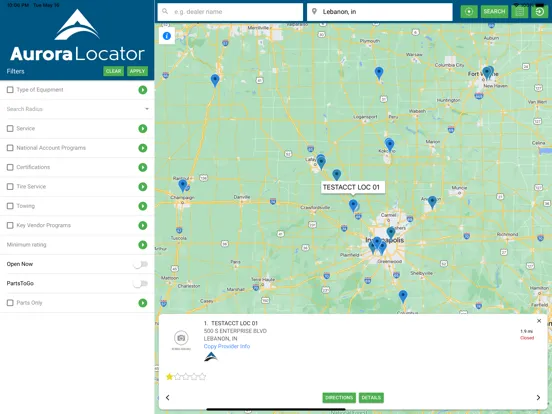Image resolution: width=552 pixels, height=414 pixels.
Task: Expand National Account Programs arrow
Action: tap(143, 148)
